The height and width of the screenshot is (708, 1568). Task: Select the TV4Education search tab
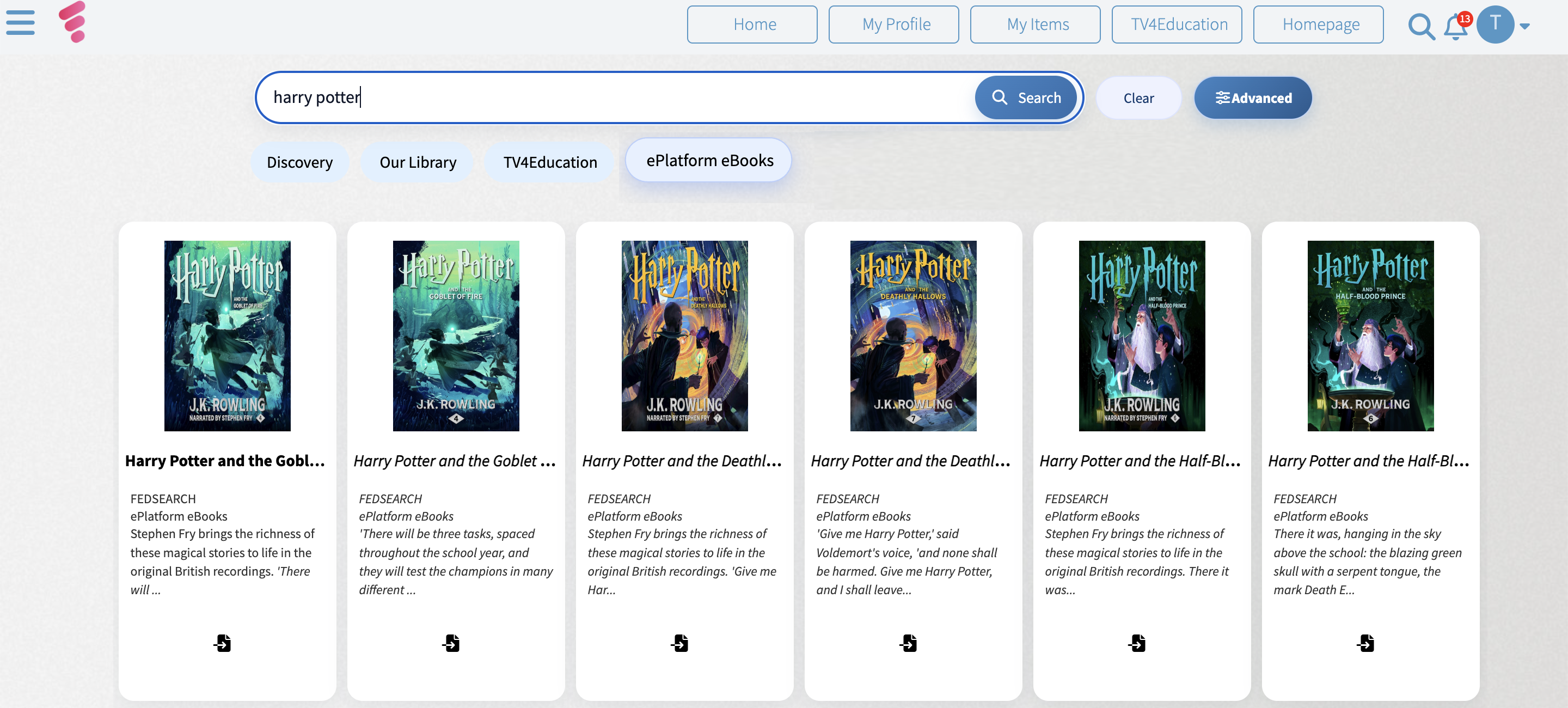pos(550,162)
